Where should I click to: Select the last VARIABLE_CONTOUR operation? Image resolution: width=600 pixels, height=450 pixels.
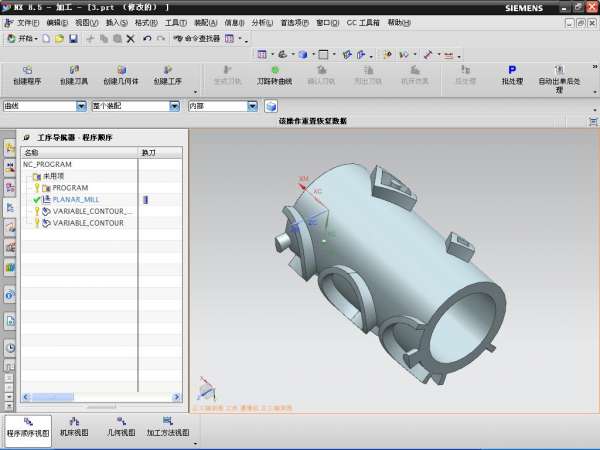(88, 223)
